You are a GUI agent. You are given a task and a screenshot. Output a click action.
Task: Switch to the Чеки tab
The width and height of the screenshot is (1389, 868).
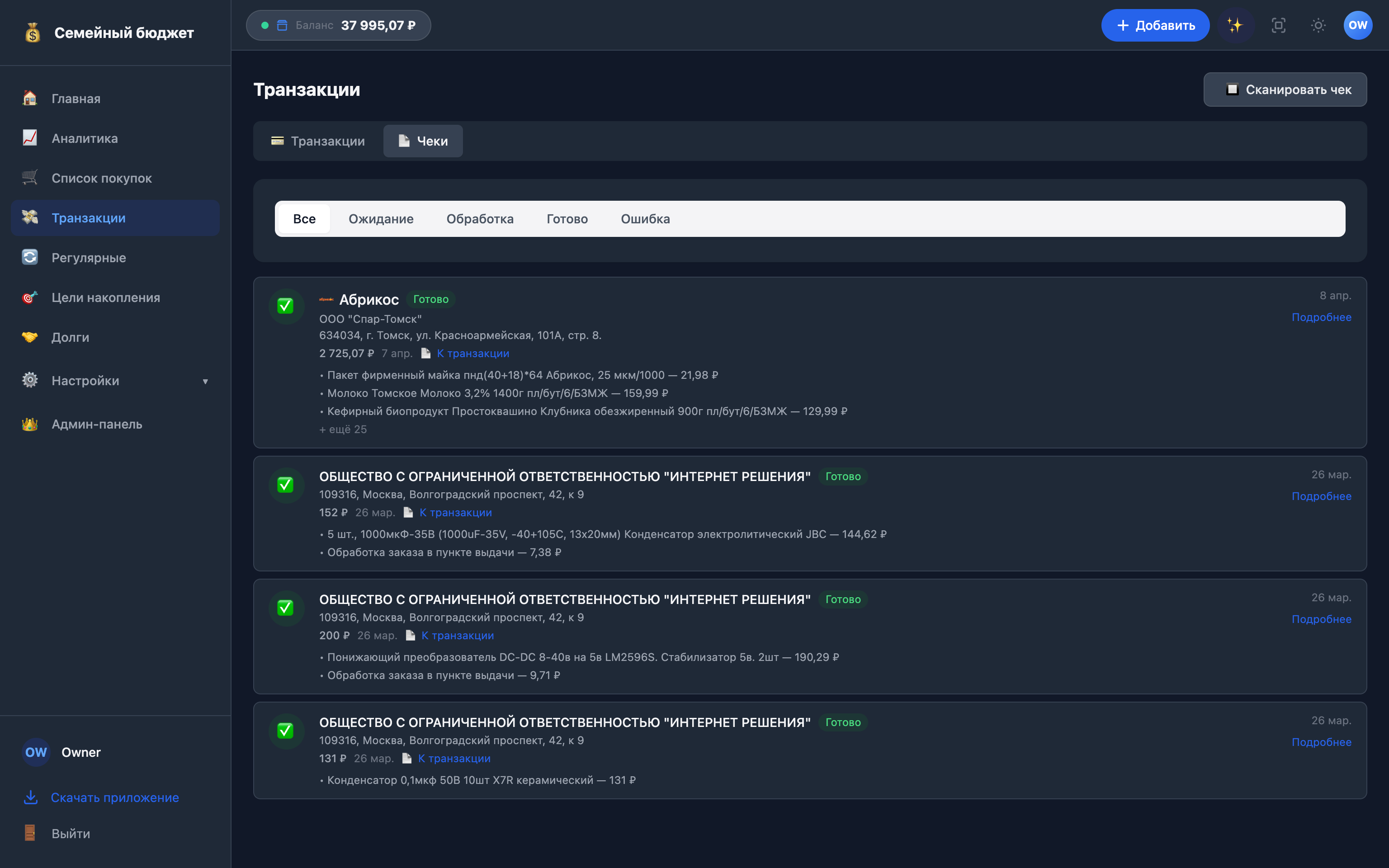(423, 141)
